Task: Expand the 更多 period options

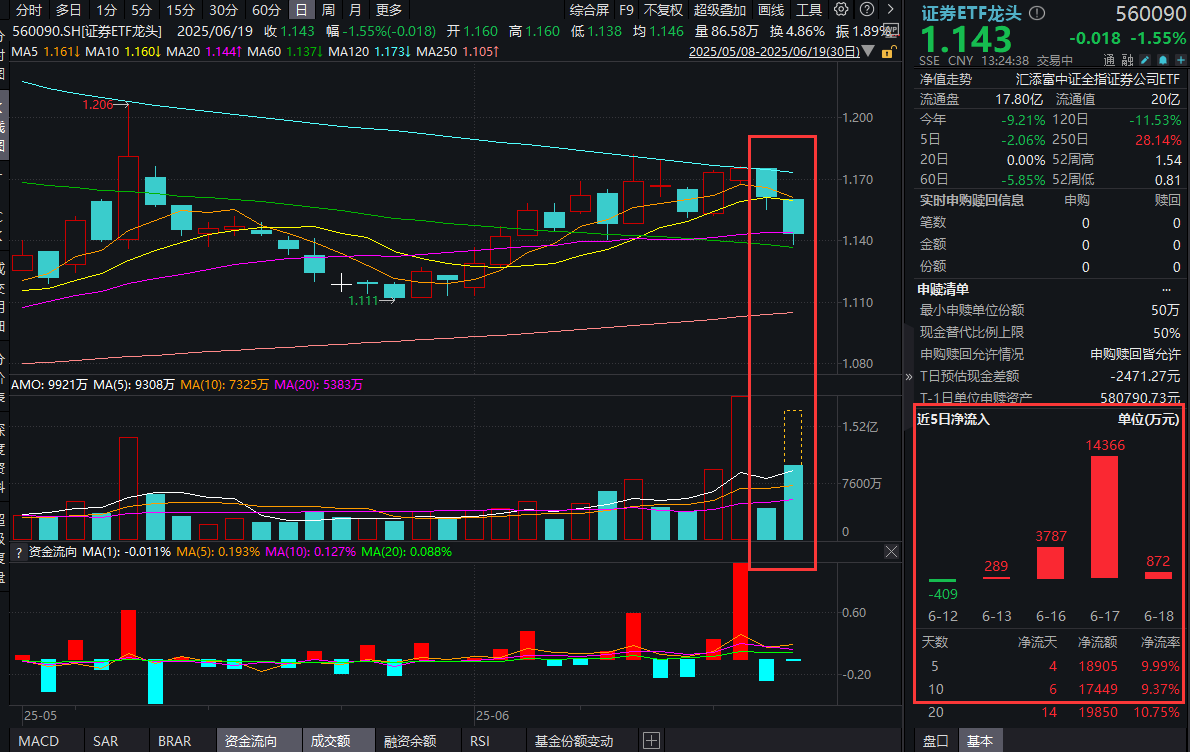Action: [388, 10]
